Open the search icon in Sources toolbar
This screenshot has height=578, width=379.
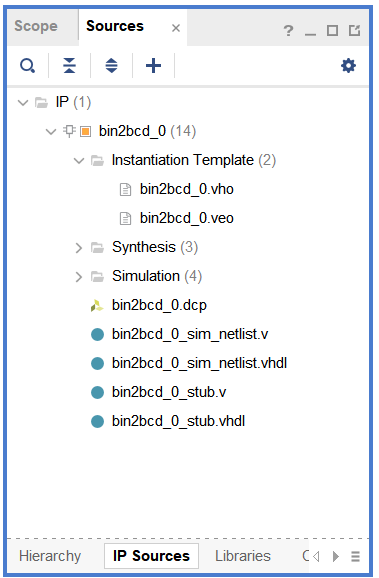(x=27, y=66)
